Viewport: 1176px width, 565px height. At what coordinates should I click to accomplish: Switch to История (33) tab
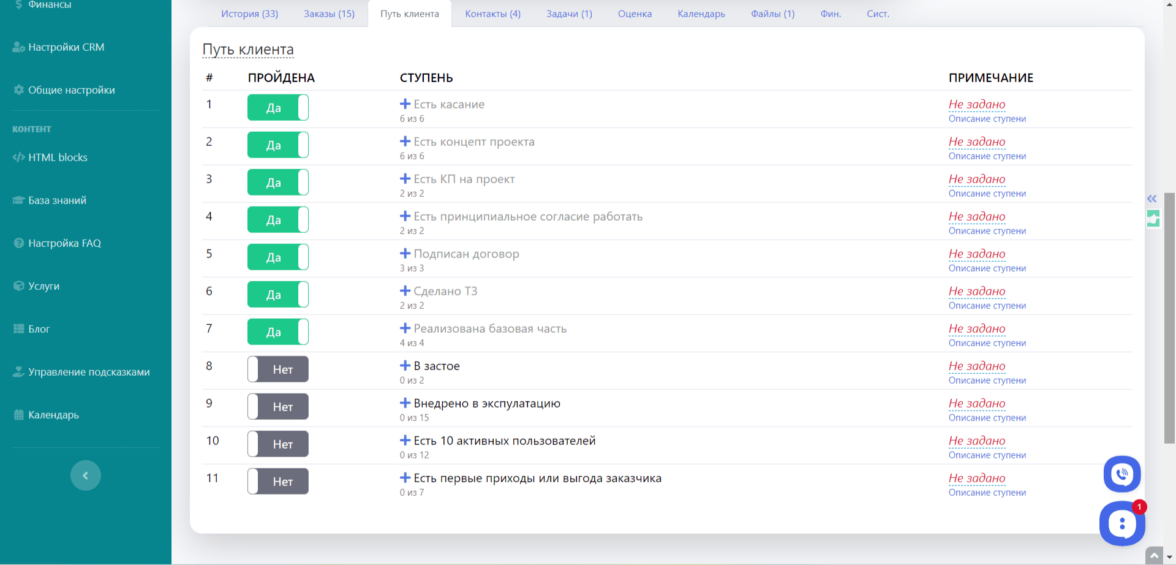coord(249,14)
